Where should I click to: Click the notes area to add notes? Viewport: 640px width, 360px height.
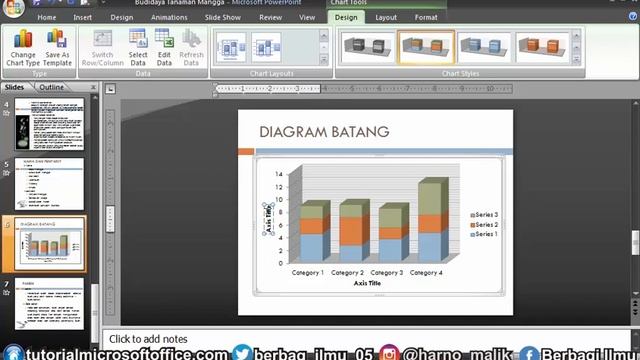tap(365, 339)
